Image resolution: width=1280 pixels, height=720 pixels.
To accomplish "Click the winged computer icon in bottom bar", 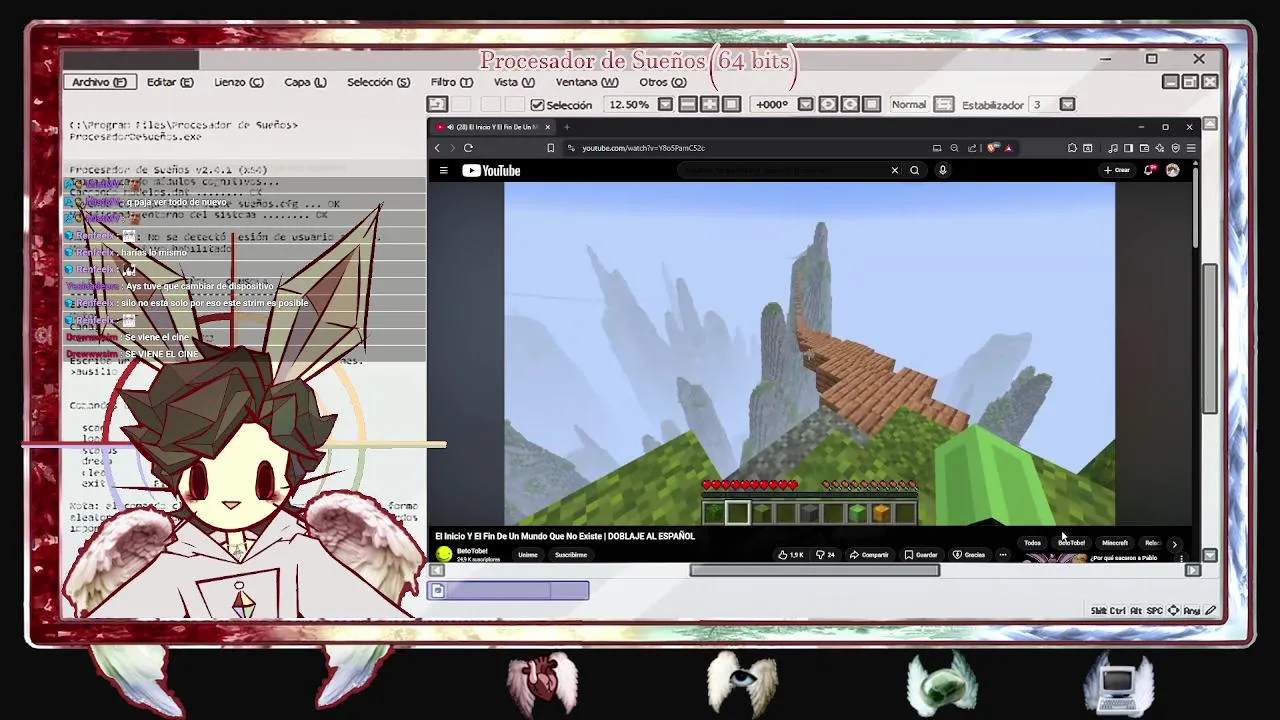I will click(x=1120, y=684).
